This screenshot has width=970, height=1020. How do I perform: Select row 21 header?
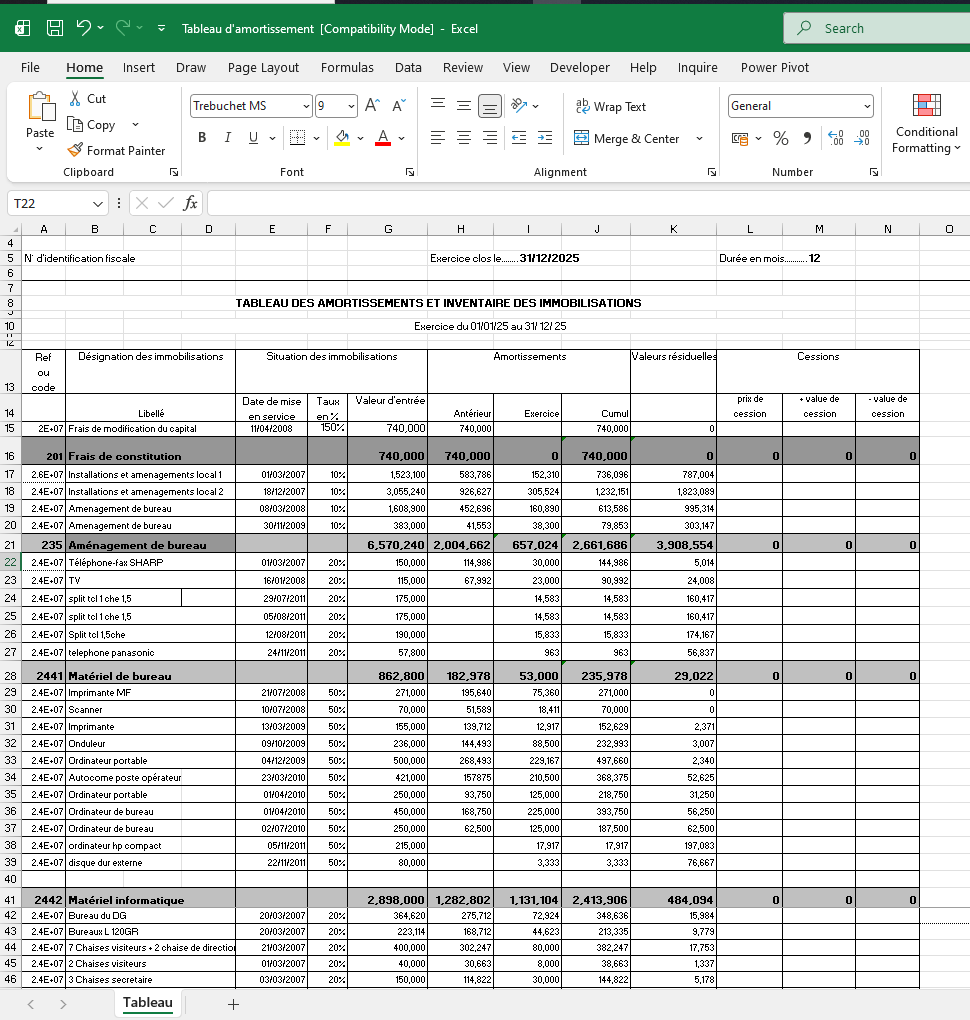click(10, 545)
